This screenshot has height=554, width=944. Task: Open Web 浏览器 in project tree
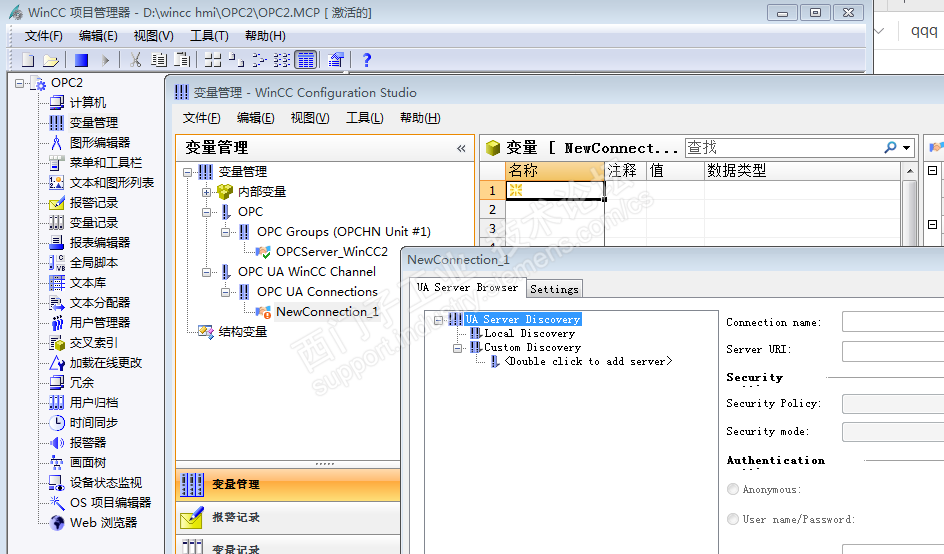tap(104, 523)
